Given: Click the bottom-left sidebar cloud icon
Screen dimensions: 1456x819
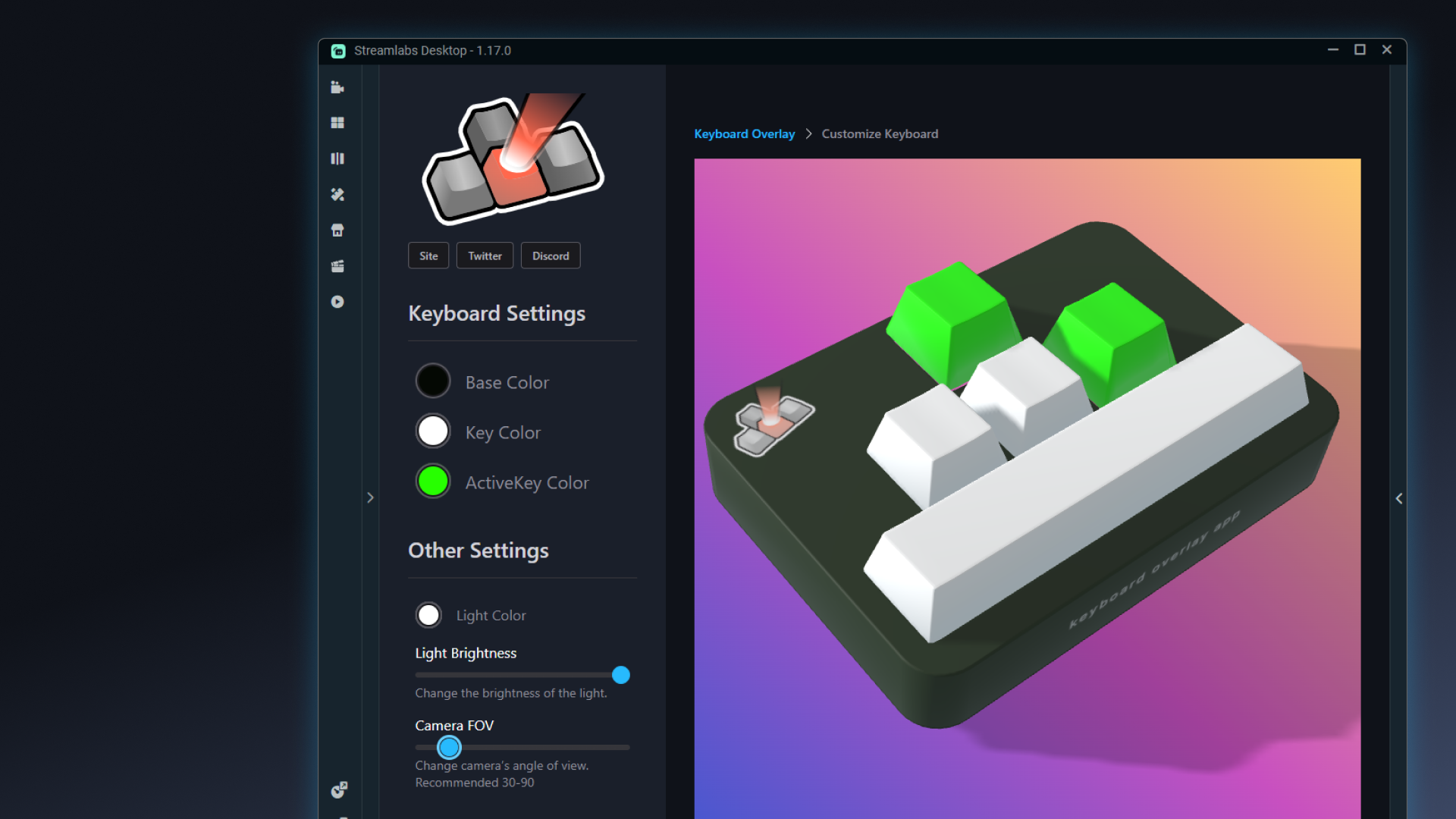Looking at the screenshot, I should click(x=339, y=790).
